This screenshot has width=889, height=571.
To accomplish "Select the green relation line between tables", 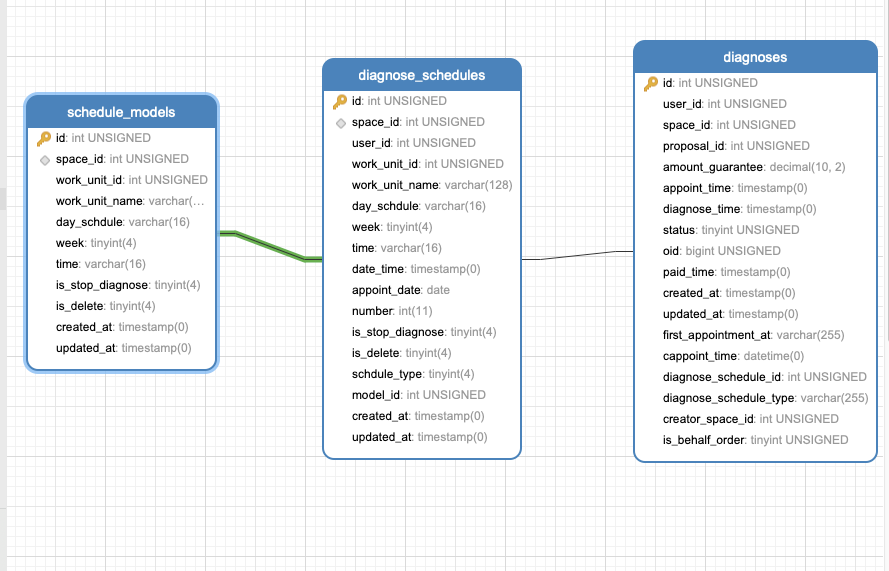I will coord(271,246).
